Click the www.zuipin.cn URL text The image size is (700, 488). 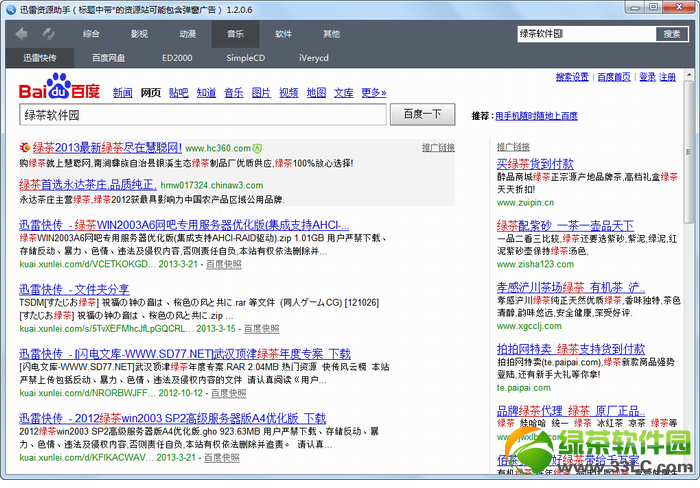pyautogui.click(x=525, y=203)
